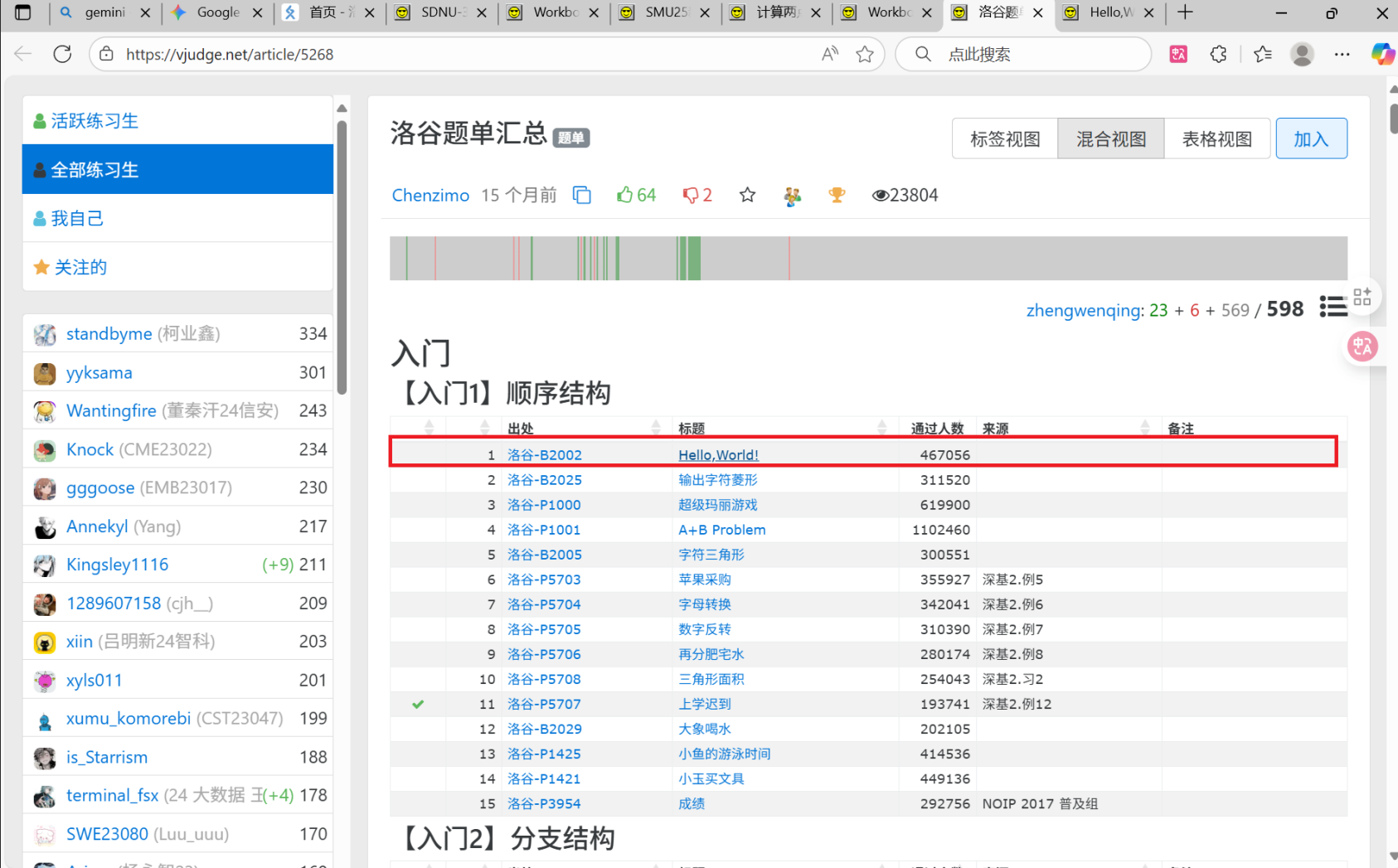Click the group members icon
1398x868 pixels.
pos(792,196)
